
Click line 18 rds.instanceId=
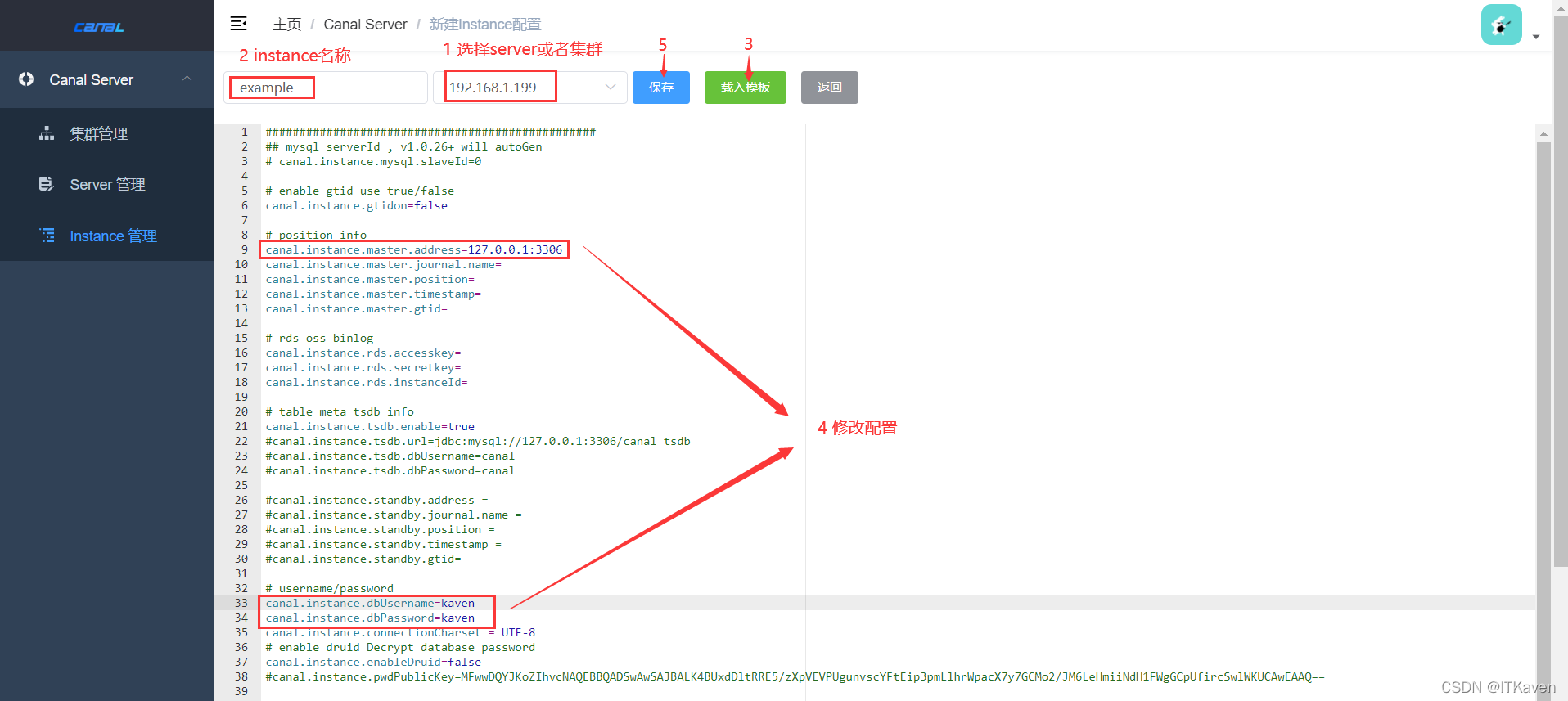366,382
